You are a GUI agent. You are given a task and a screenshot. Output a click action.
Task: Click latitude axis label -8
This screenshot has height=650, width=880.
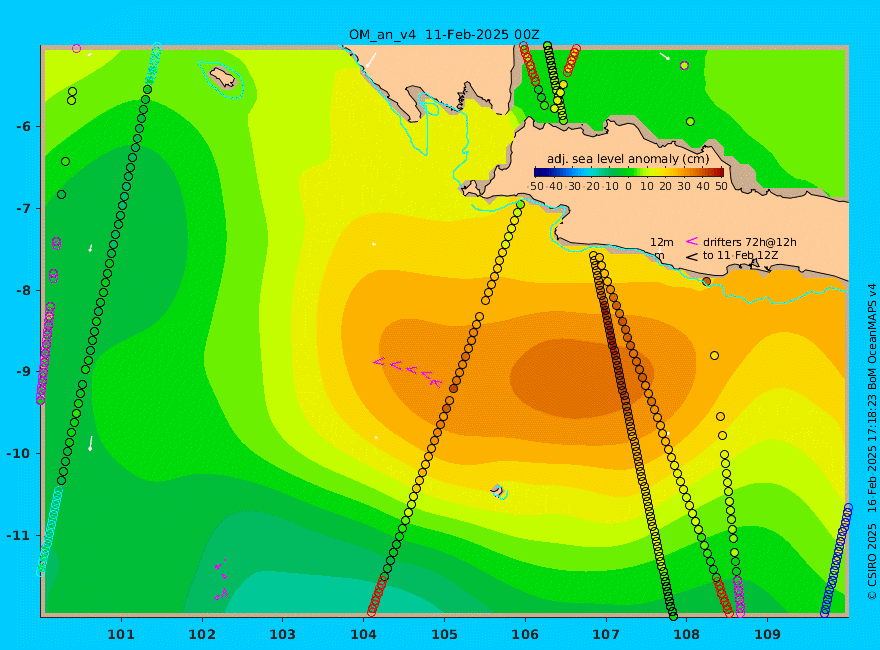click(24, 290)
